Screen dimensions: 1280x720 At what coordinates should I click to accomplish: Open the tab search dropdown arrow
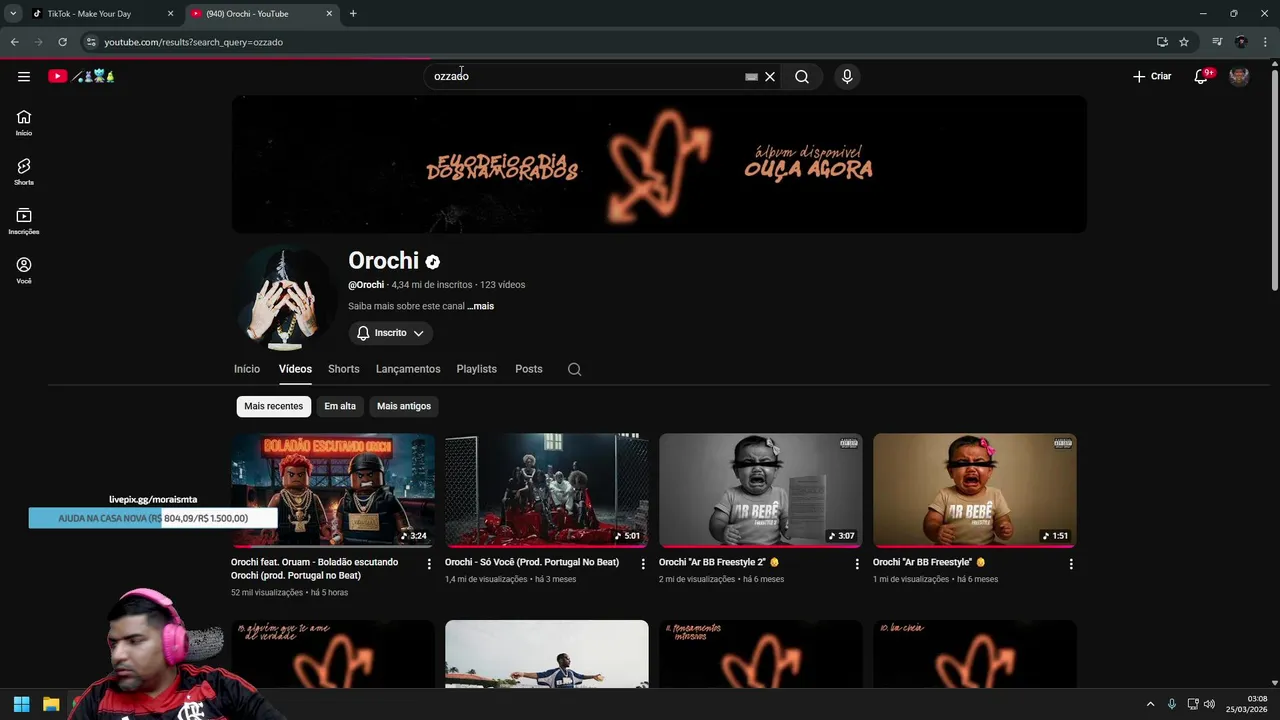point(13,14)
